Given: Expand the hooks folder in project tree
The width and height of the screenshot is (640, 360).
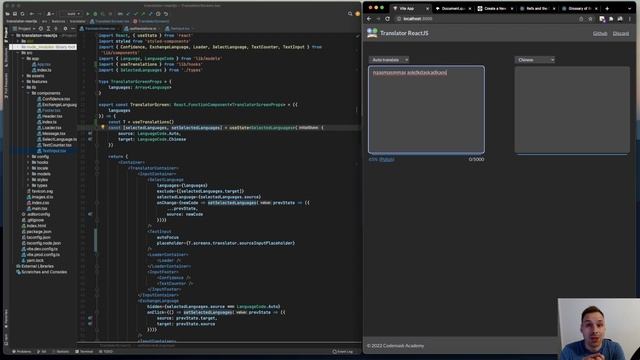Looking at the screenshot, I should tap(29, 162).
